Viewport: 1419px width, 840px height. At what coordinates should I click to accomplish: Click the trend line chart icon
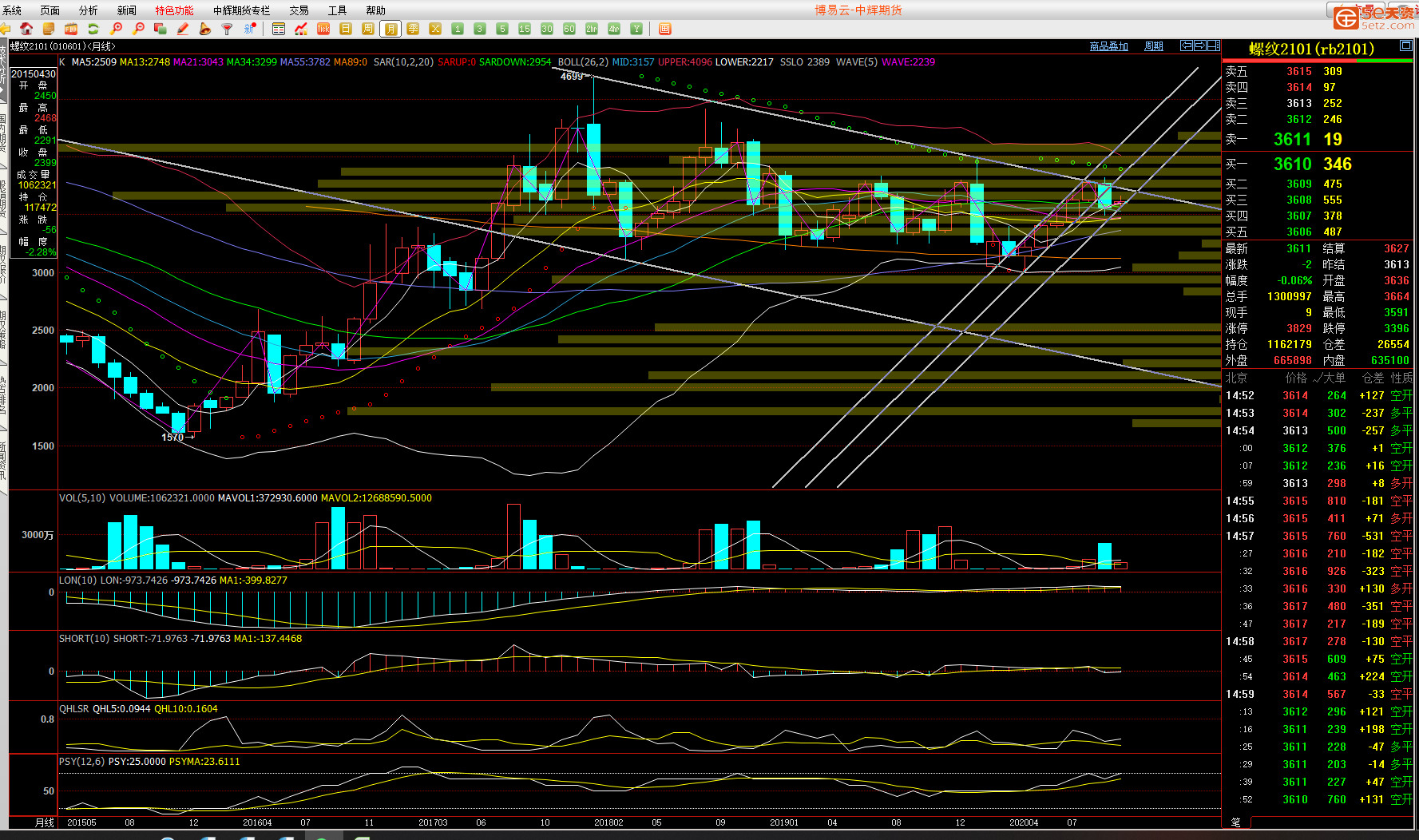(x=301, y=29)
